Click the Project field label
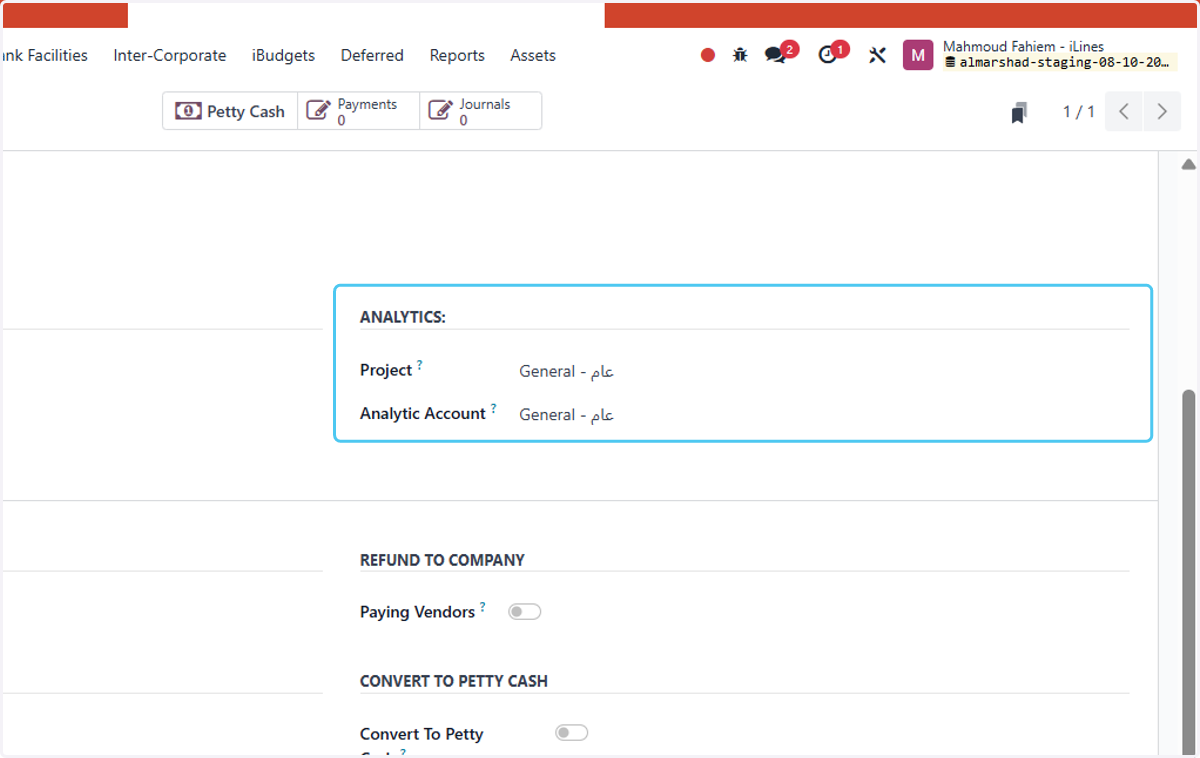1200x758 pixels. pyautogui.click(x=386, y=370)
